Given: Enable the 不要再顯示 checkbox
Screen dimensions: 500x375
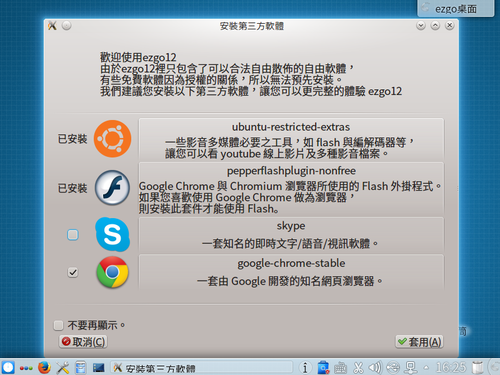Looking at the screenshot, I should 58,325.
